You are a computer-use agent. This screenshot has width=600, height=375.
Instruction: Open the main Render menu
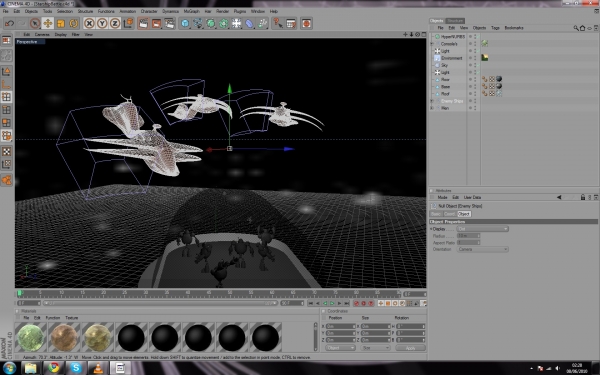(x=222, y=11)
